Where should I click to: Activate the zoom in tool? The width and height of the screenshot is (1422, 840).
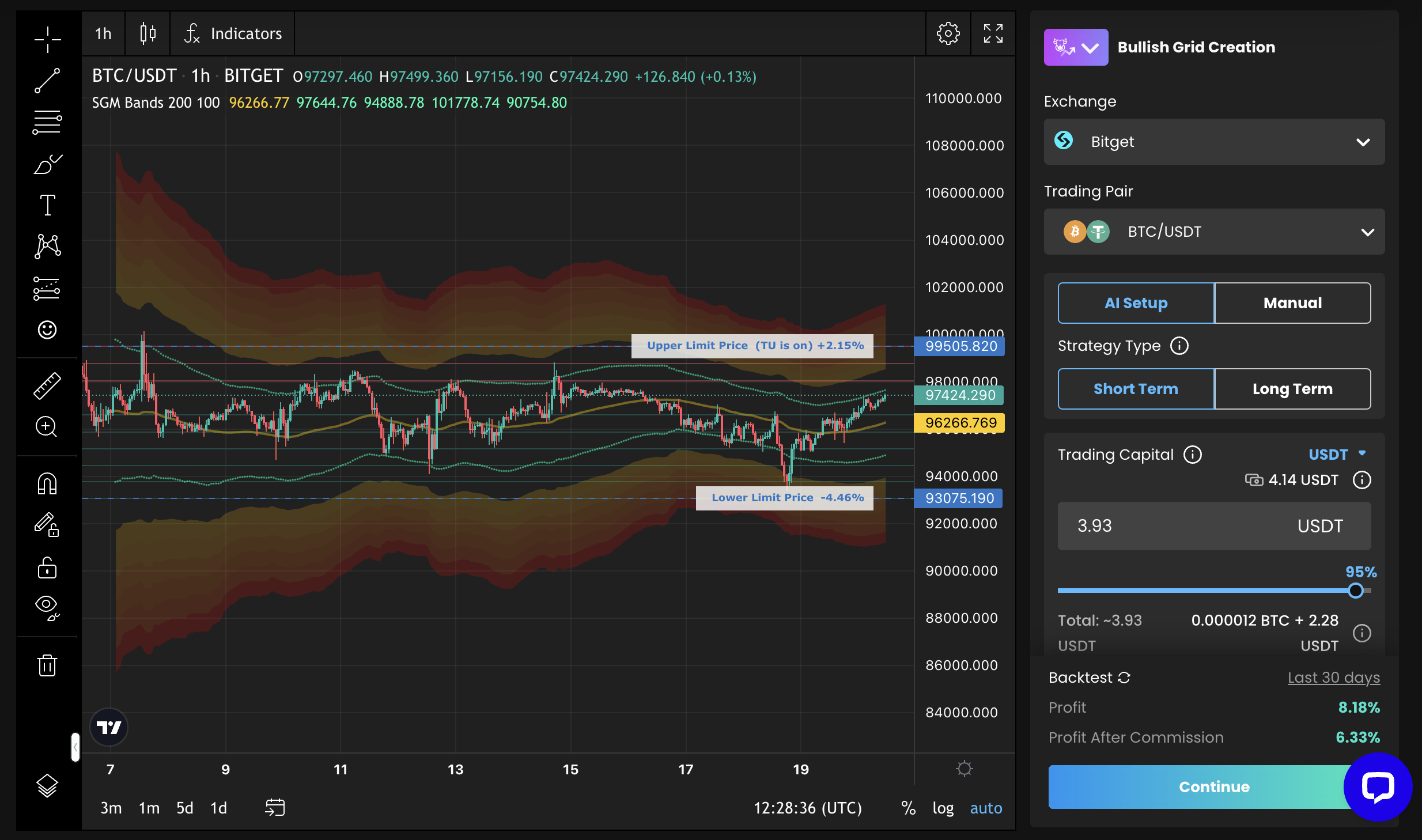tap(47, 427)
